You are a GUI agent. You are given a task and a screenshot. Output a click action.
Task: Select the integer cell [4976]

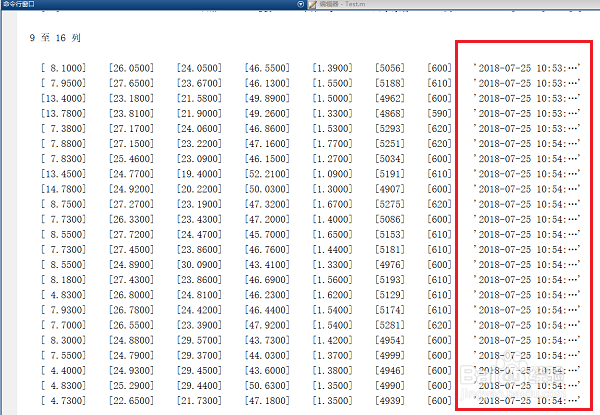[x=390, y=265]
